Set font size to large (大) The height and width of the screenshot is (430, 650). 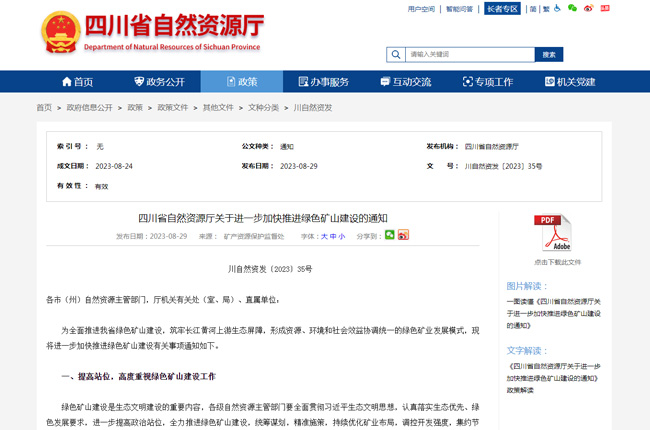coord(323,236)
